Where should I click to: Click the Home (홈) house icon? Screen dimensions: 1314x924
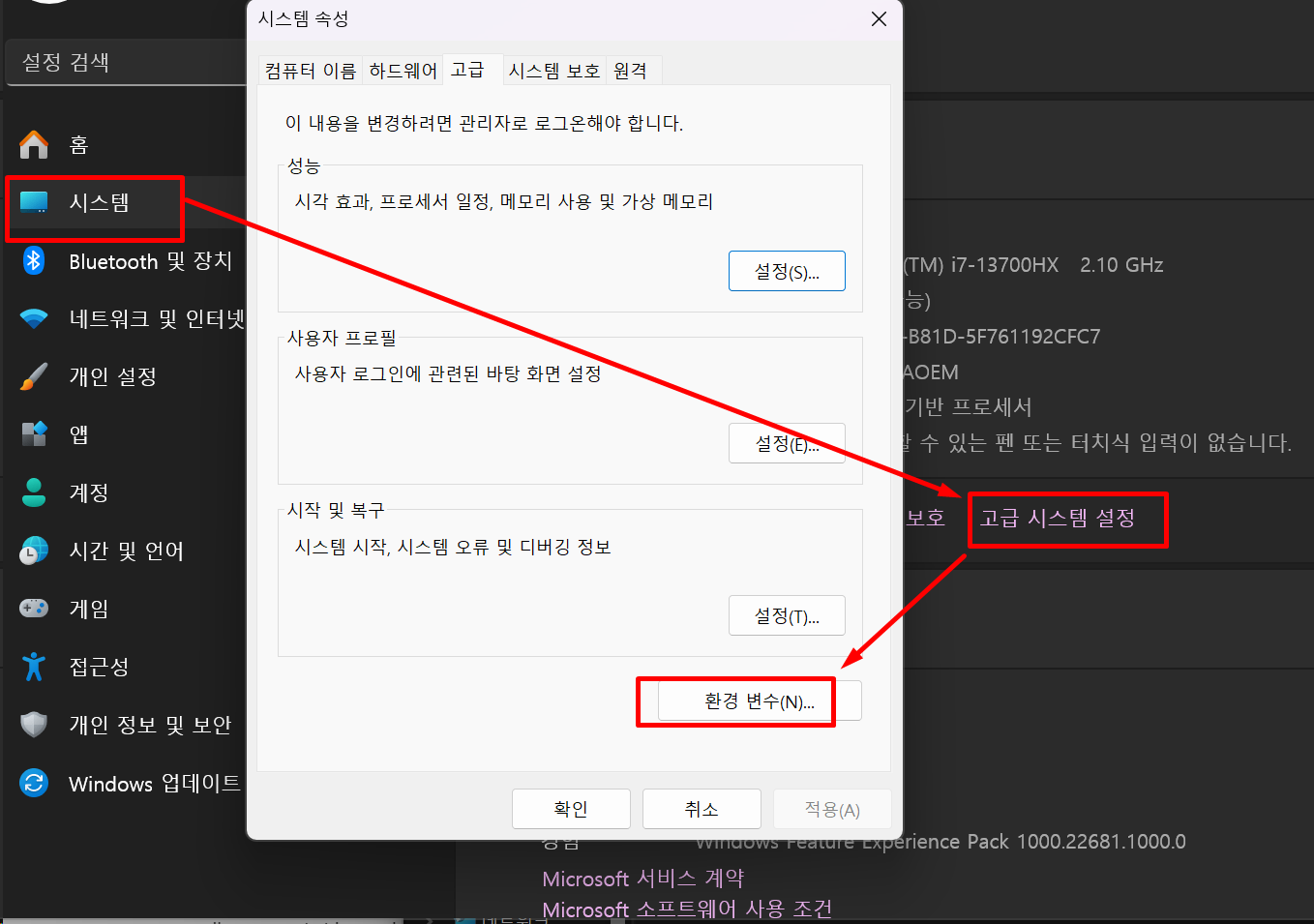point(34,145)
